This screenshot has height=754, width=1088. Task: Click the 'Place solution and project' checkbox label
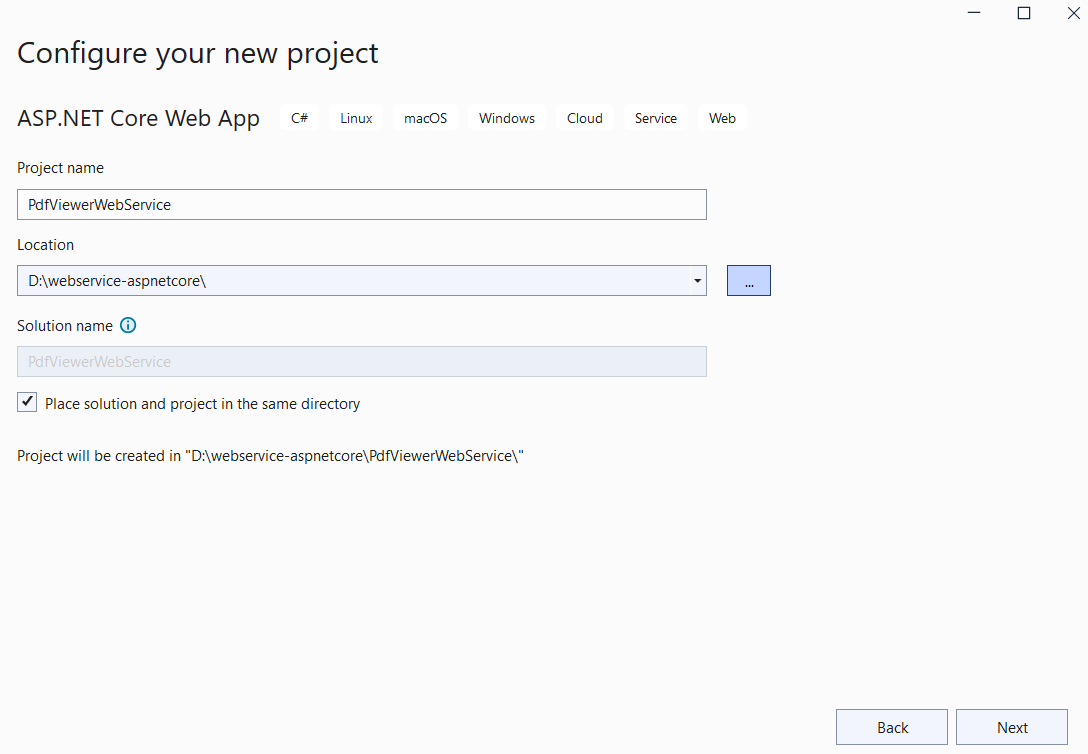click(202, 404)
